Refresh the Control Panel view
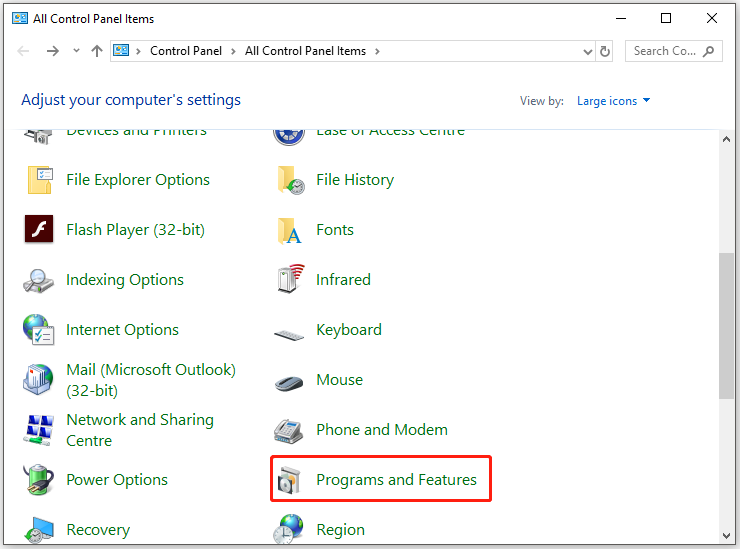This screenshot has width=740, height=549. click(605, 51)
